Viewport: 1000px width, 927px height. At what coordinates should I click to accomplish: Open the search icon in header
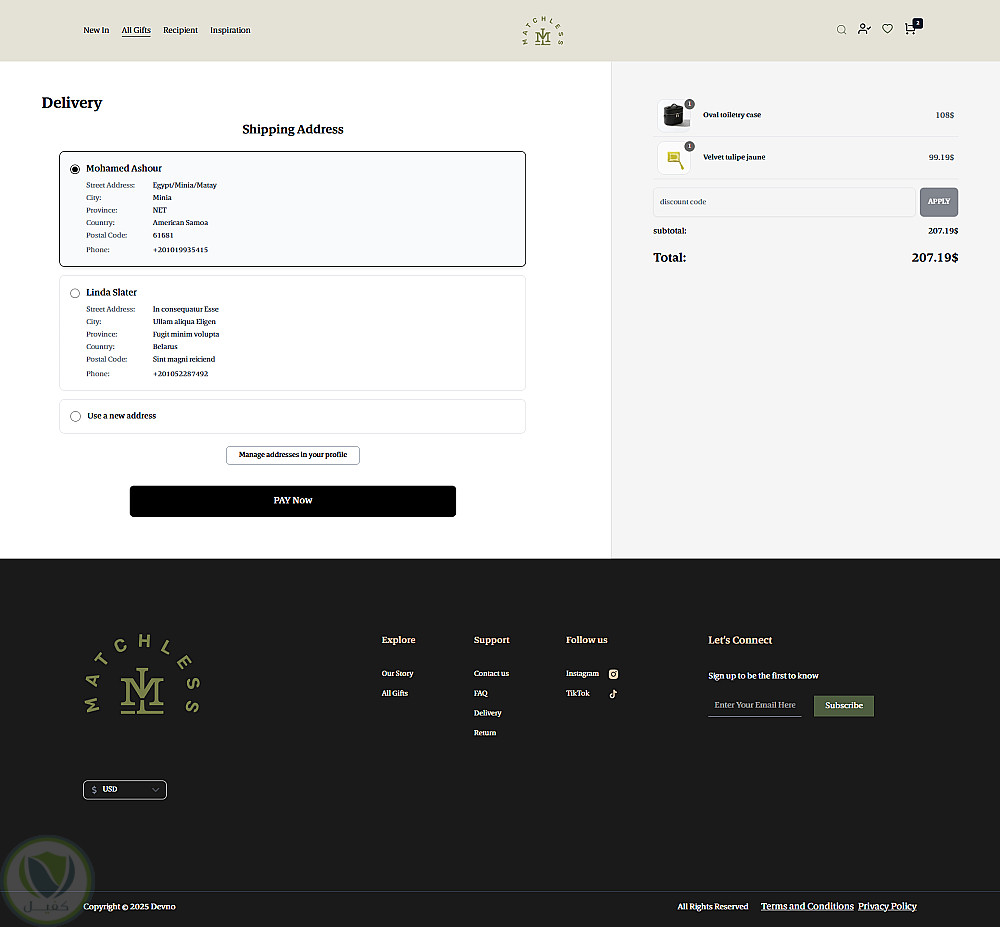pyautogui.click(x=841, y=29)
